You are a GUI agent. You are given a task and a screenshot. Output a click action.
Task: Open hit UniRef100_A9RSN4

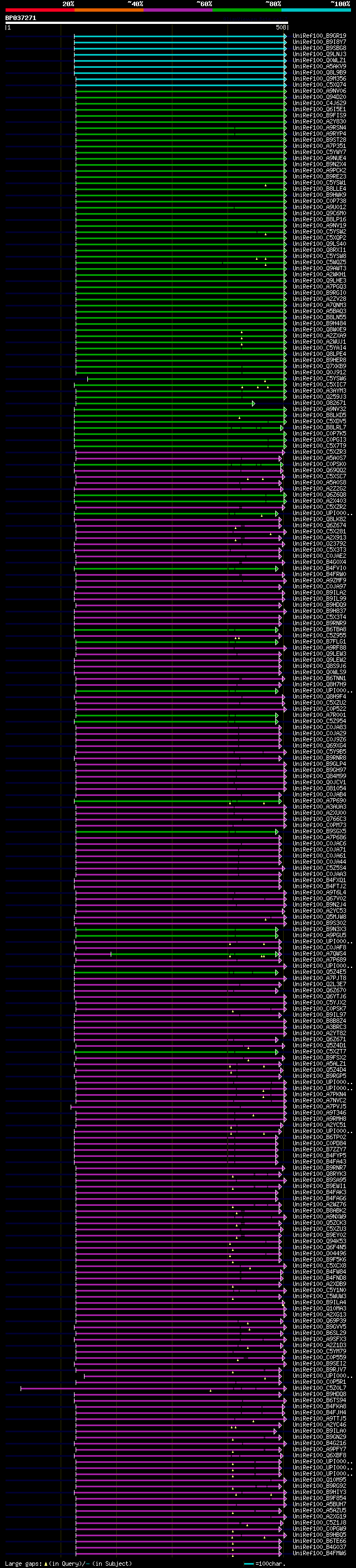(319, 128)
